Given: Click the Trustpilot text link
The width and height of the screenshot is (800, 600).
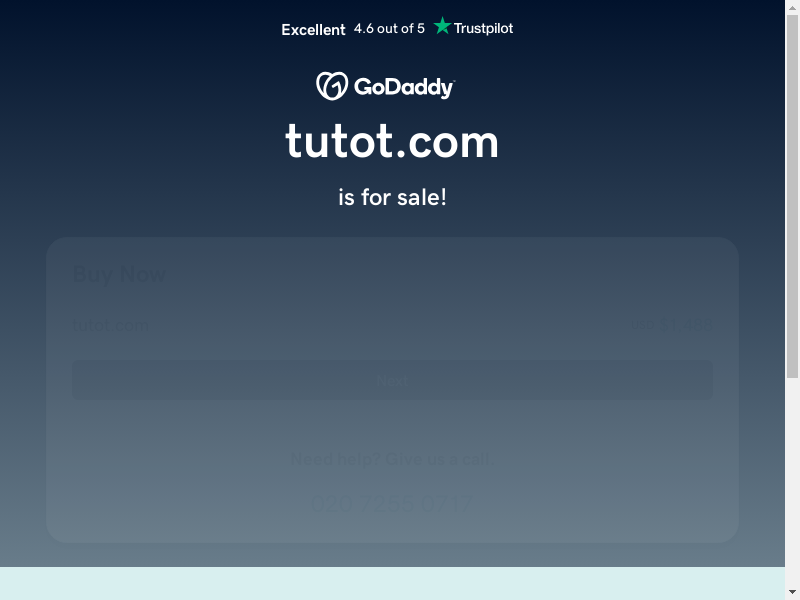Looking at the screenshot, I should click(483, 28).
